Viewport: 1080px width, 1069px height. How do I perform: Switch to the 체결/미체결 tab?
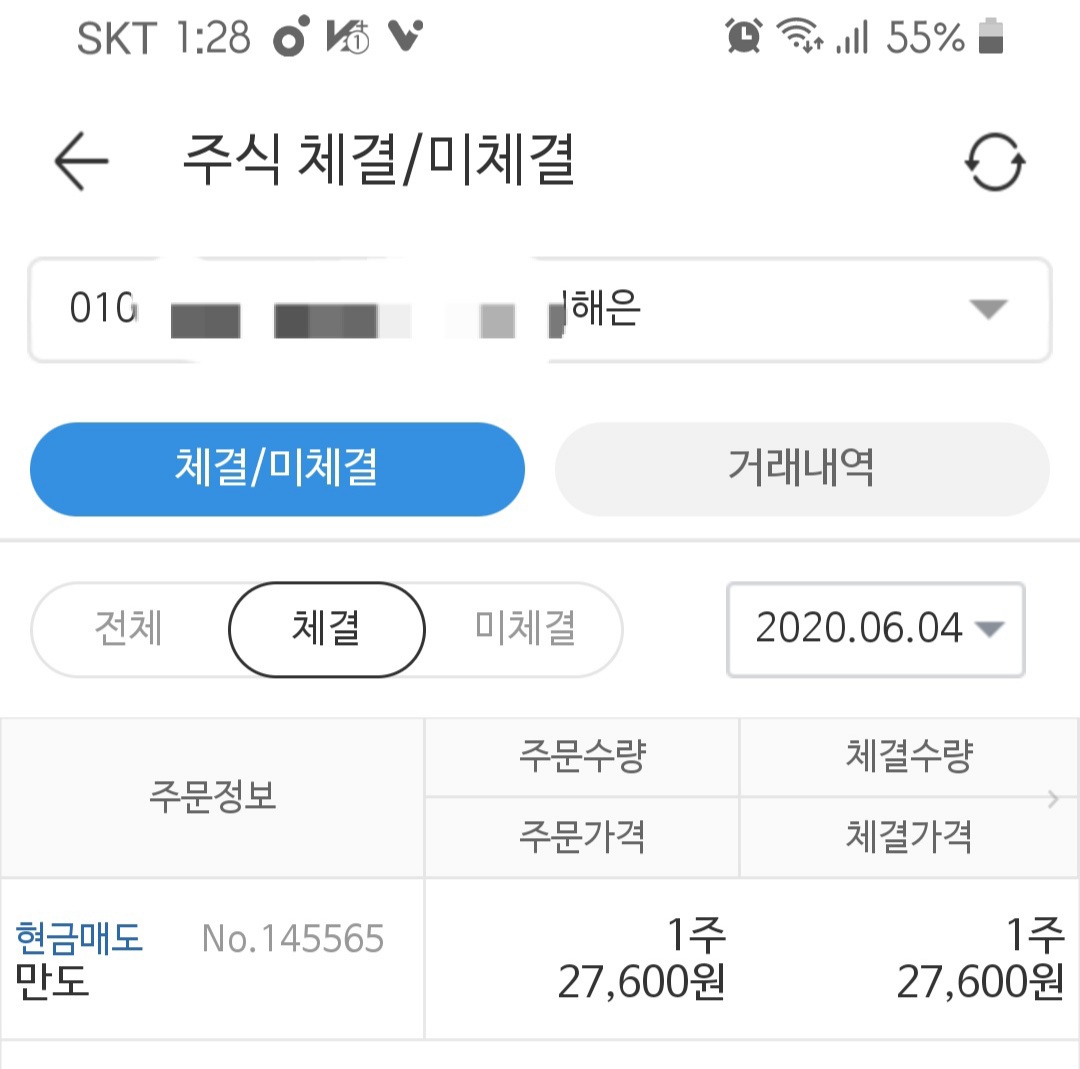pyautogui.click(x=277, y=469)
